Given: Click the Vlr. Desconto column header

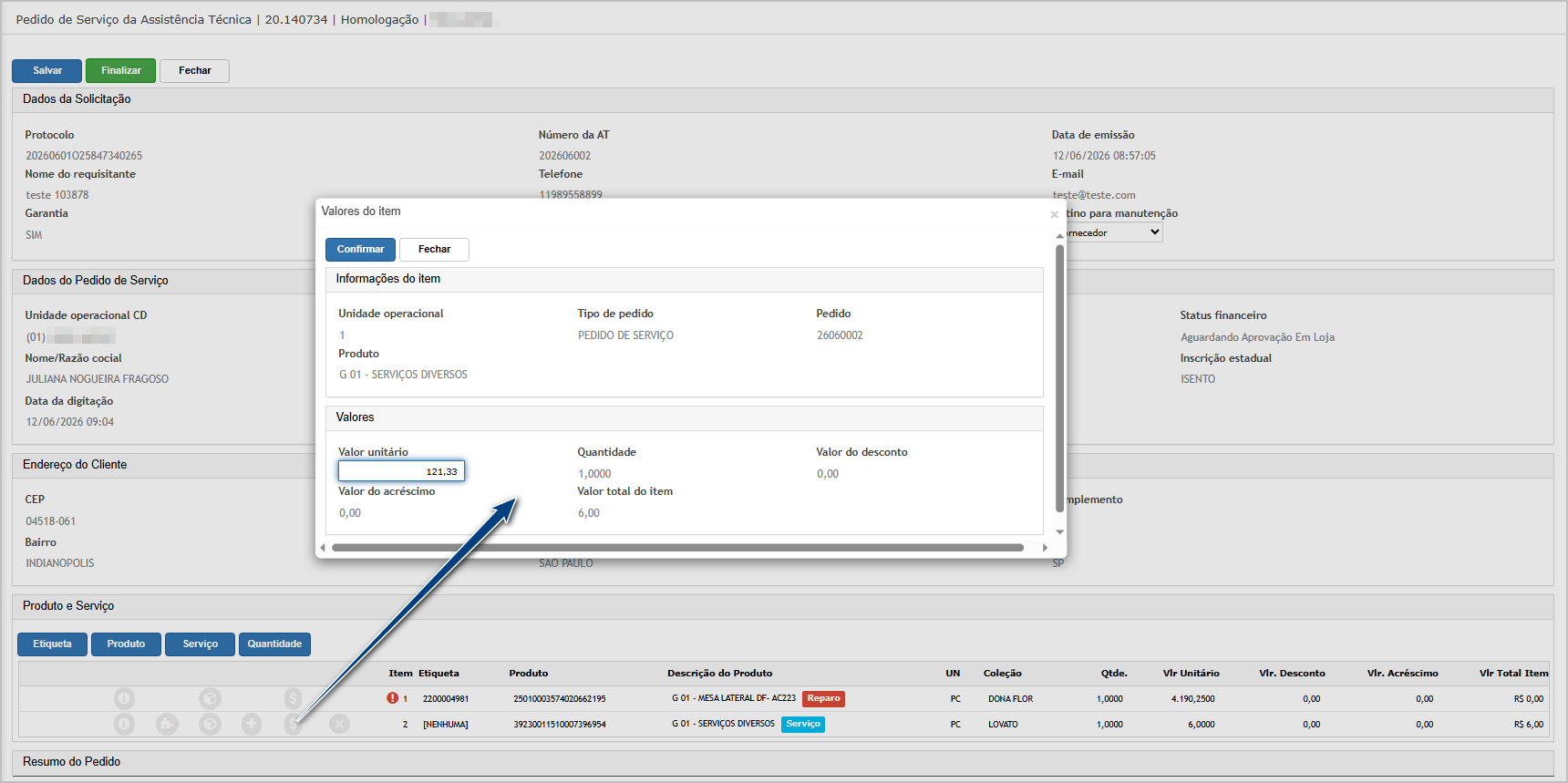Looking at the screenshot, I should (1292, 674).
